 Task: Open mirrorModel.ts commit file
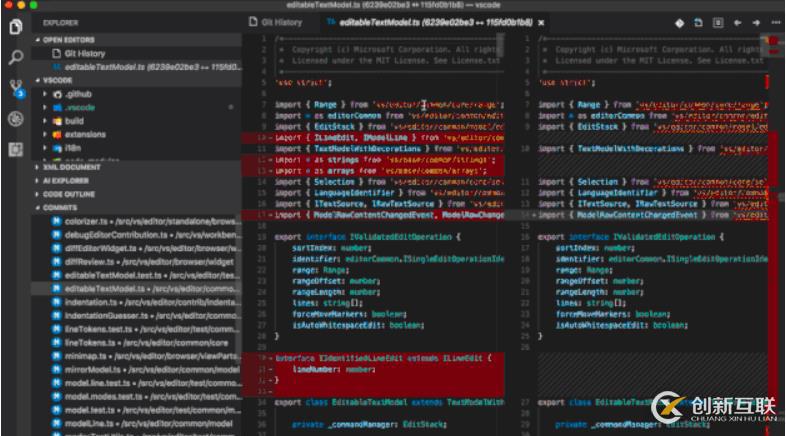tap(136, 370)
